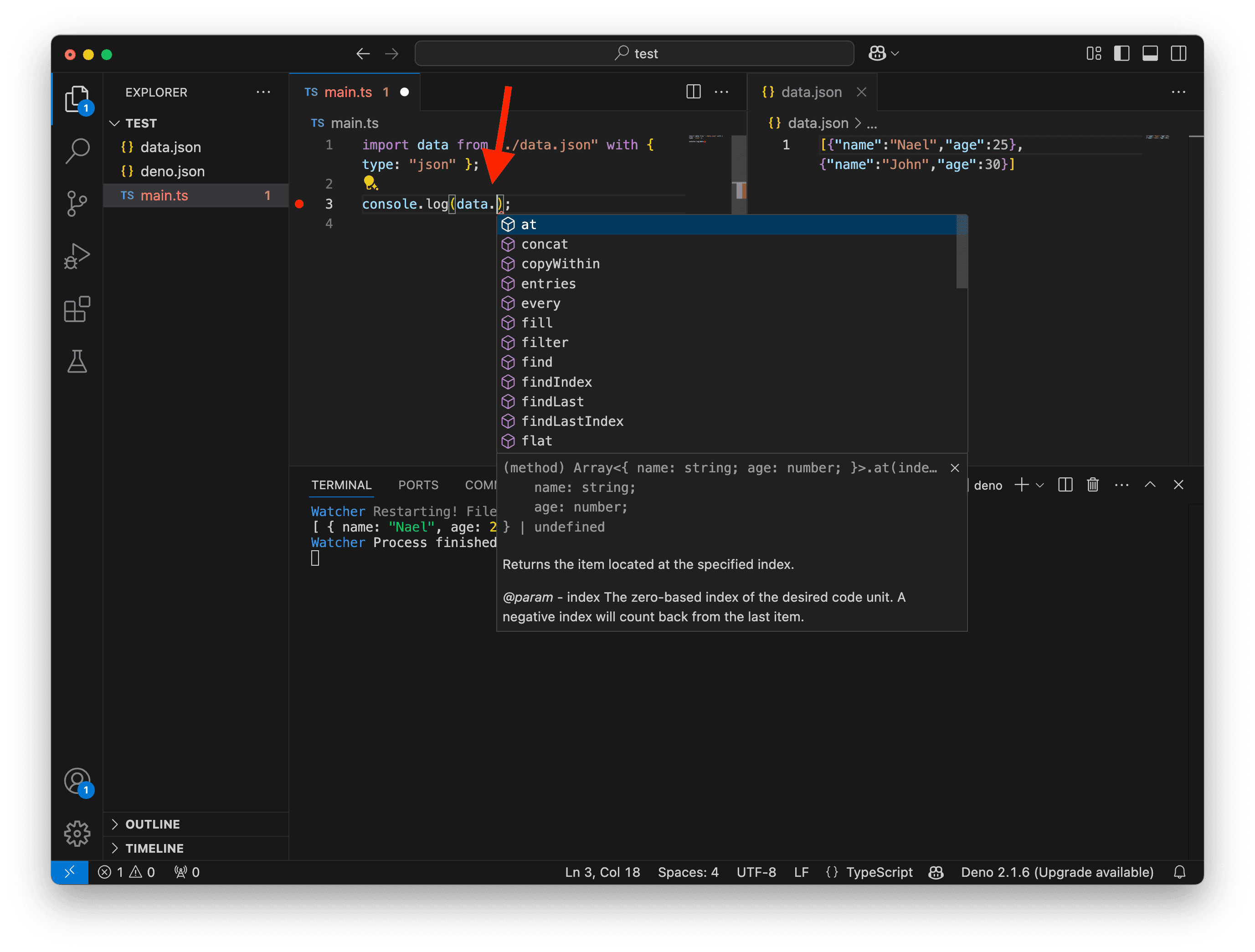Click the command center search box 'test'
The image size is (1255, 952).
point(634,54)
